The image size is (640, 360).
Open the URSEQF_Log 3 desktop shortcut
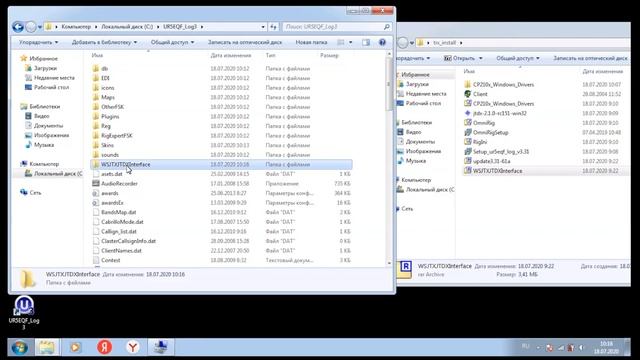click(24, 313)
